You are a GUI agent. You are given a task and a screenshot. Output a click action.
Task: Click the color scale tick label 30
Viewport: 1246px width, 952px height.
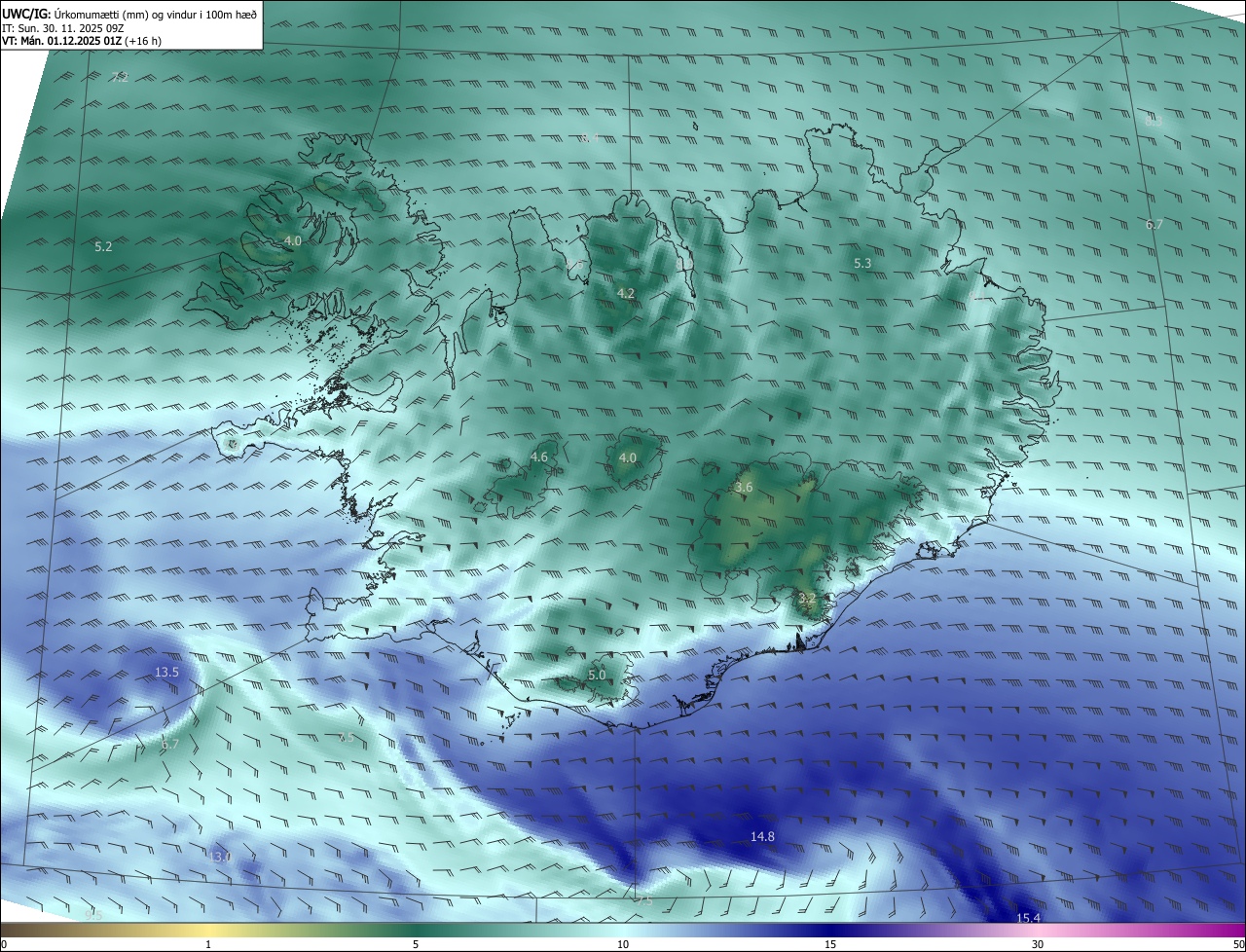[x=1038, y=944]
